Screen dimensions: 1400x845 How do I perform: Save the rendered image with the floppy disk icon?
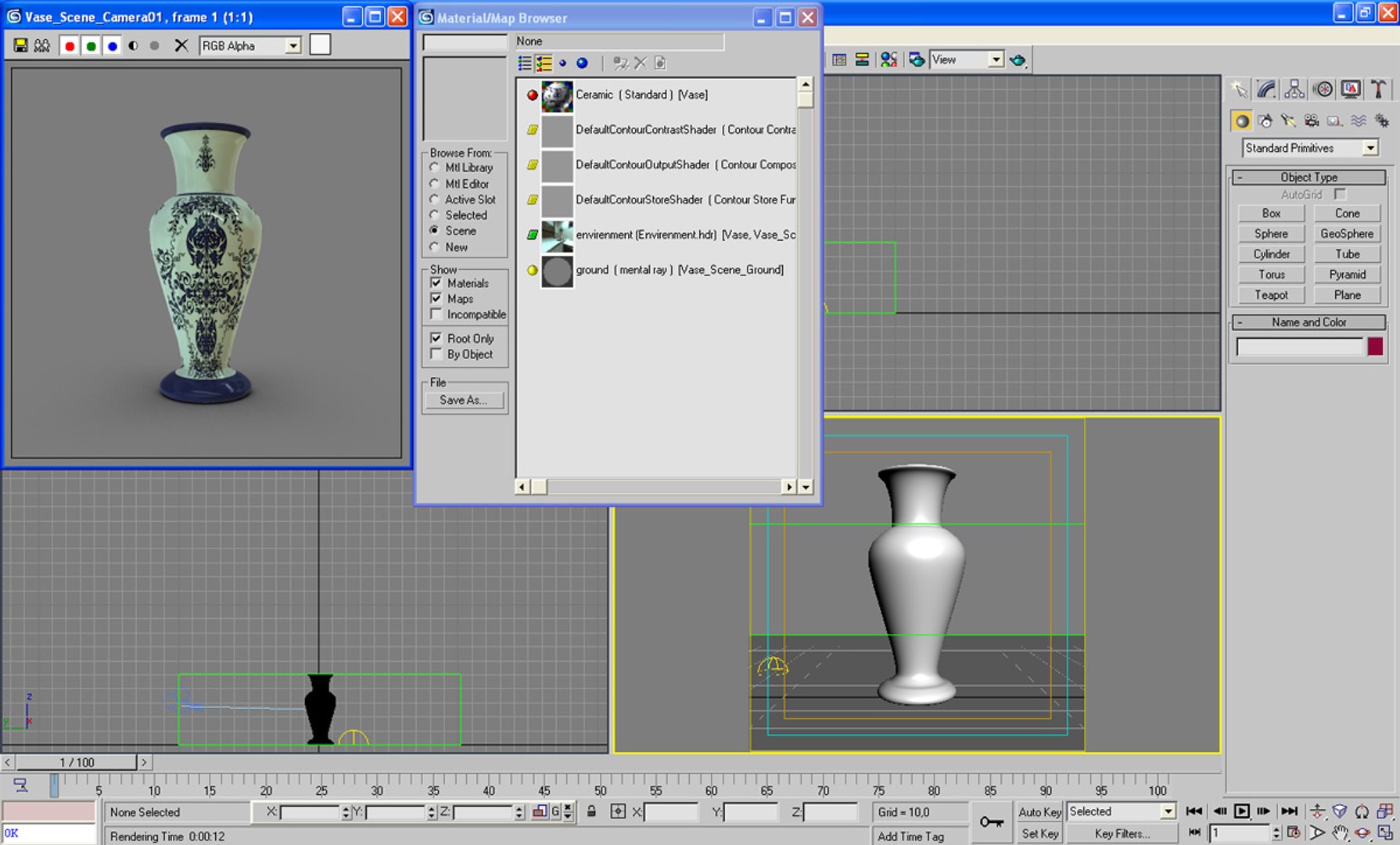20,45
